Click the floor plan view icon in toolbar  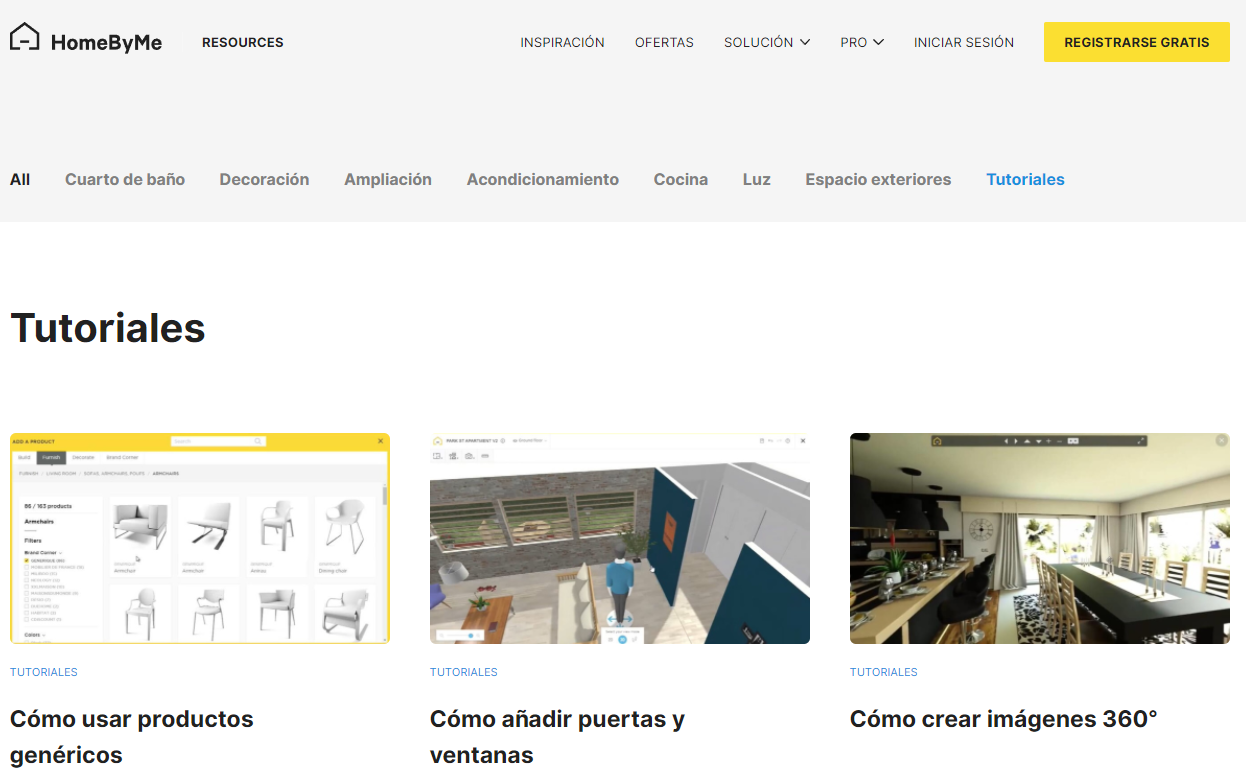click(437, 455)
